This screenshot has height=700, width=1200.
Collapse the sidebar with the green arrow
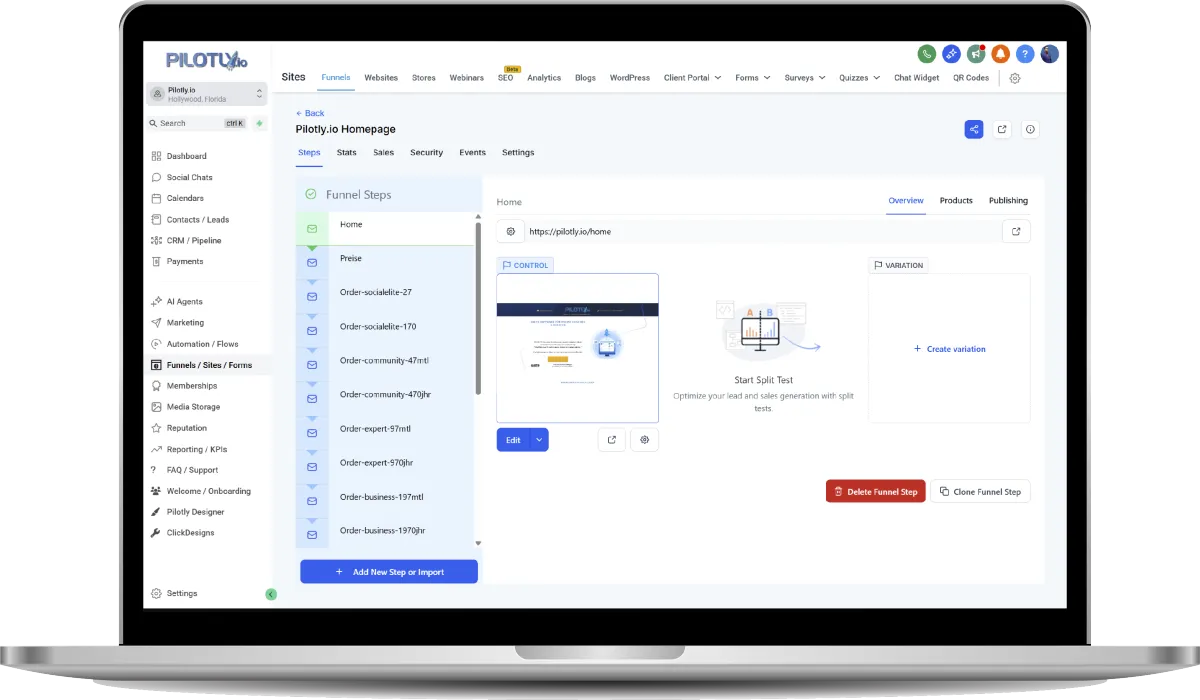pos(271,594)
